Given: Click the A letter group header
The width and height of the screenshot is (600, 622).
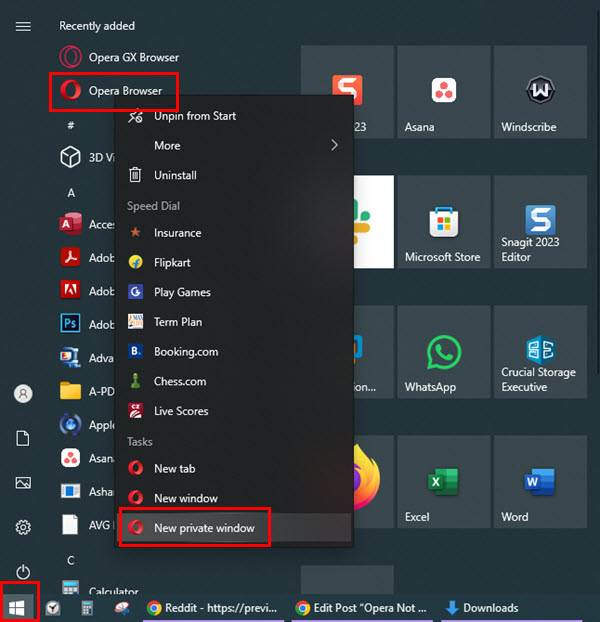Looking at the screenshot, I should tap(71, 193).
